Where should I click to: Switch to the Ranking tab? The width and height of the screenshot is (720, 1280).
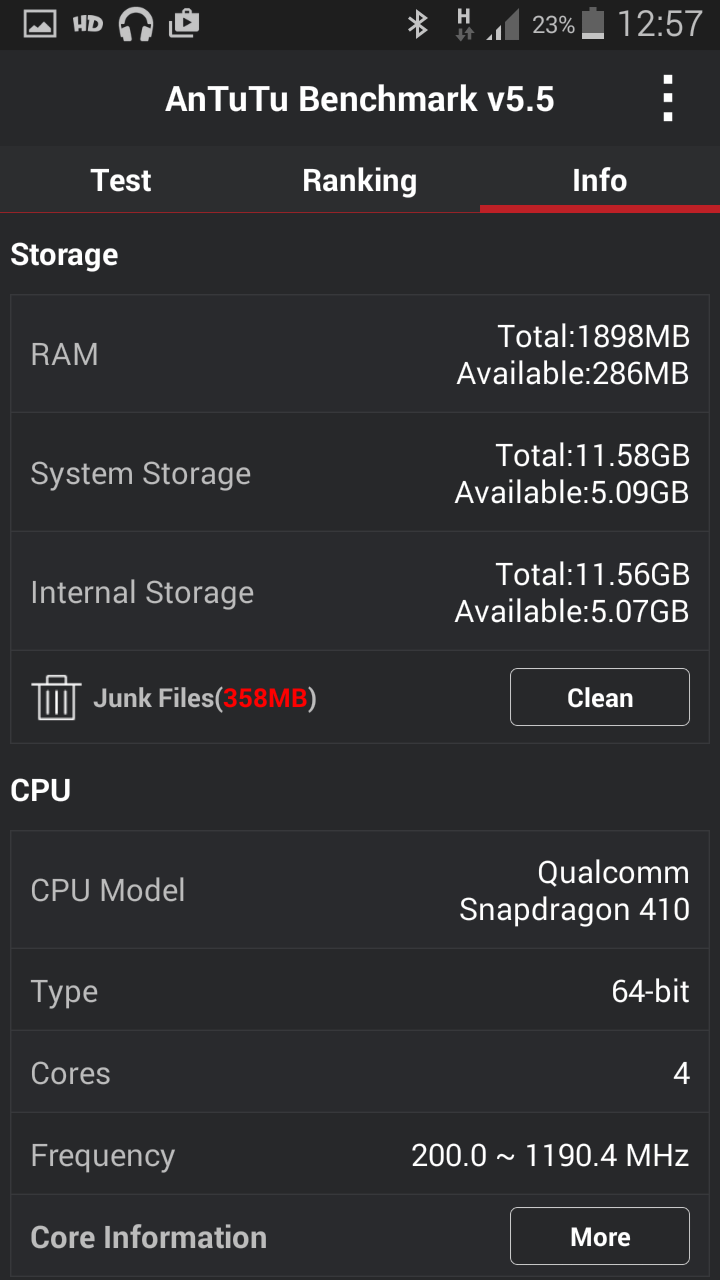359,181
